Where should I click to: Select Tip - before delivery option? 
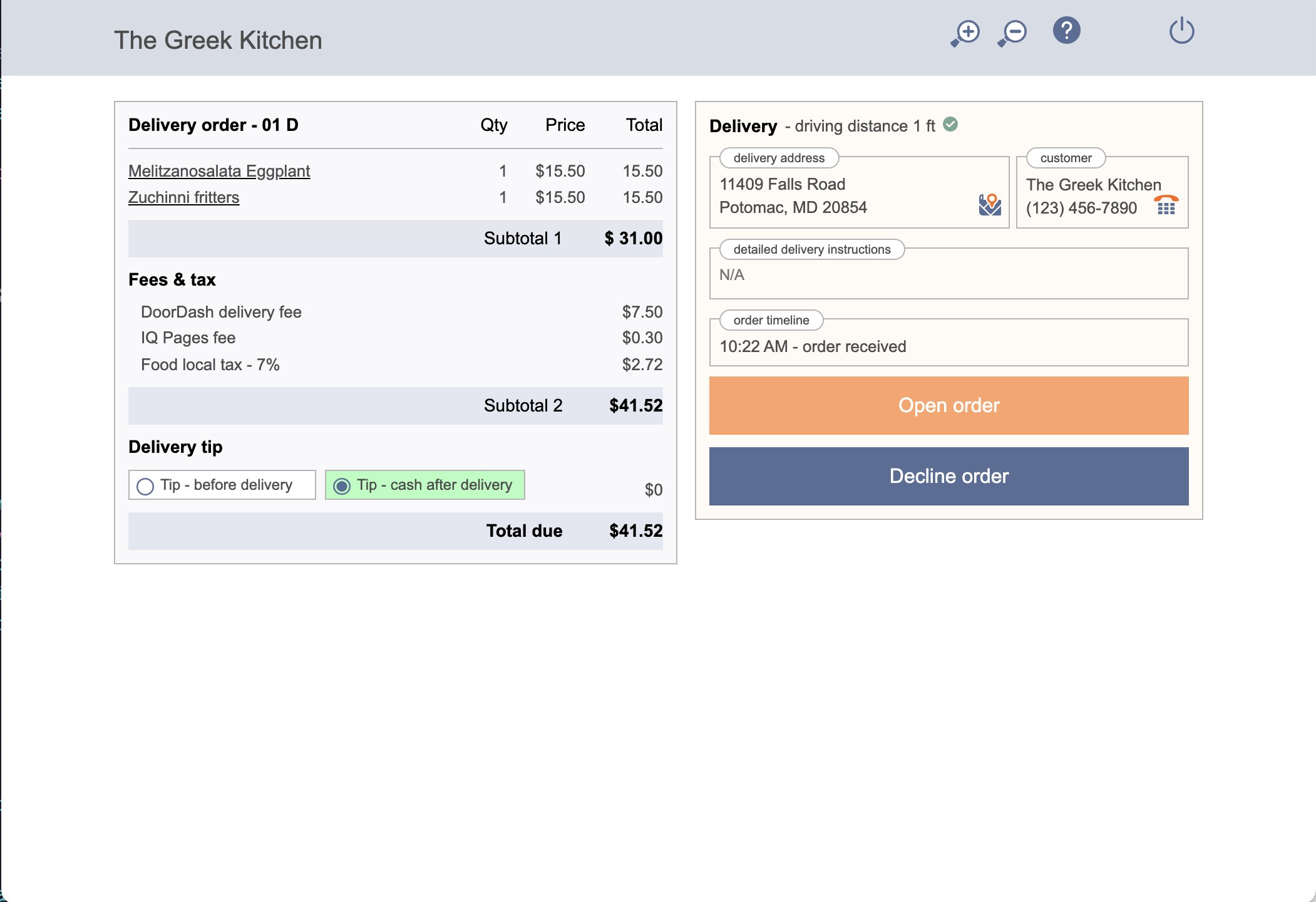coord(146,486)
